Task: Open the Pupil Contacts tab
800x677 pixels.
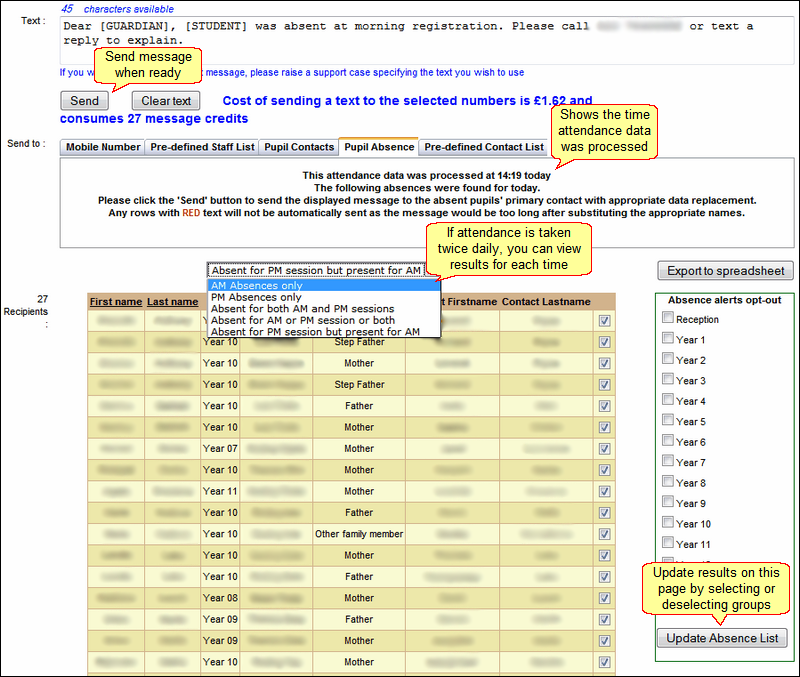Action: pos(299,147)
